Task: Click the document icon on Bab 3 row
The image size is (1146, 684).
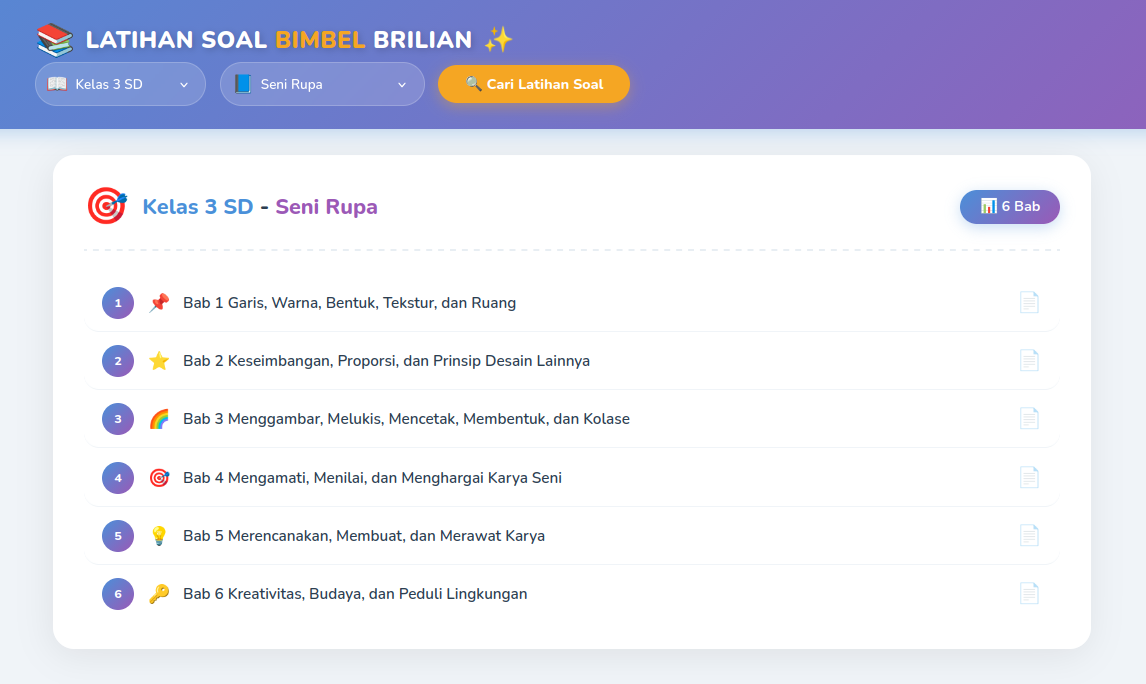Action: (1029, 419)
